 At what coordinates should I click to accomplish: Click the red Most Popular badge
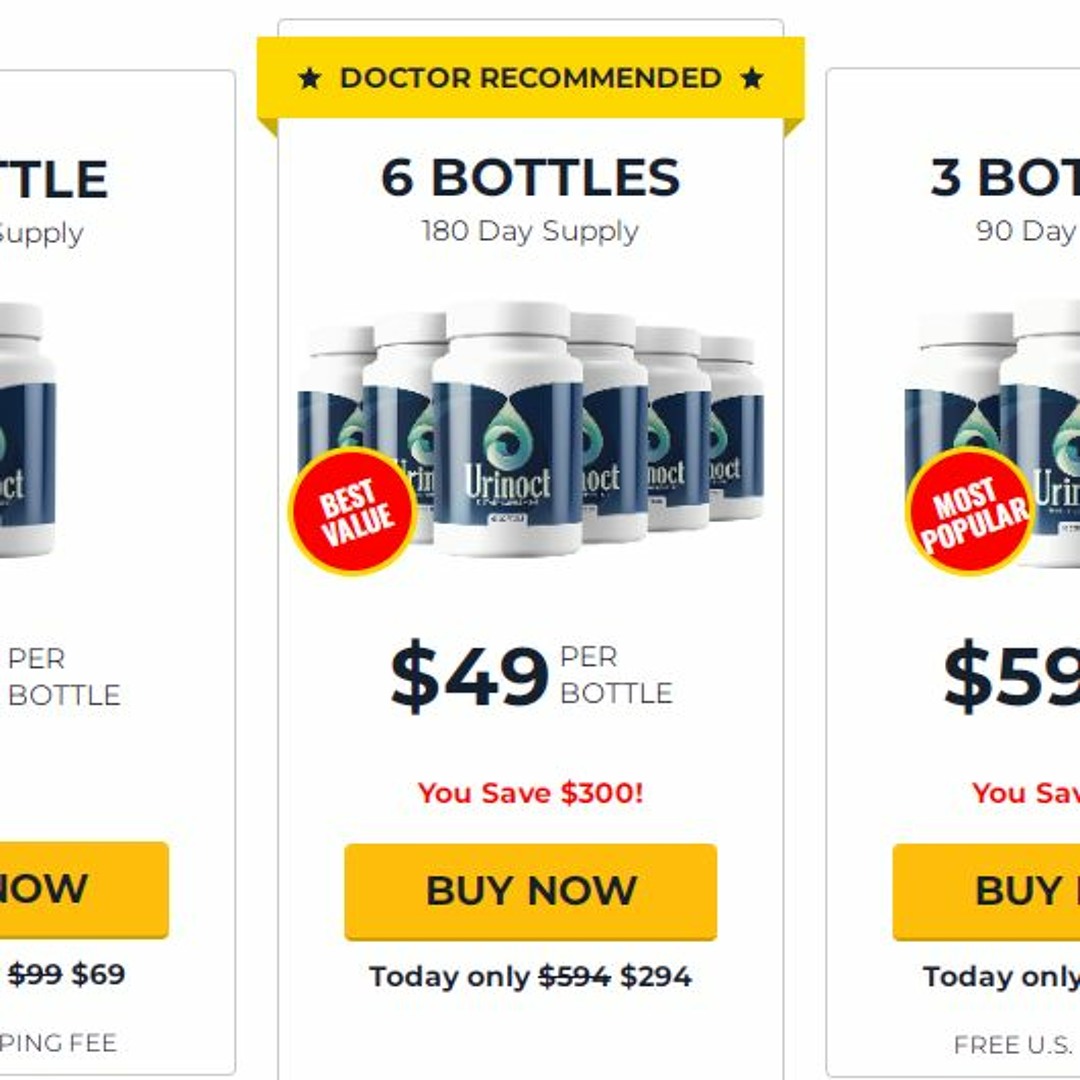(970, 511)
